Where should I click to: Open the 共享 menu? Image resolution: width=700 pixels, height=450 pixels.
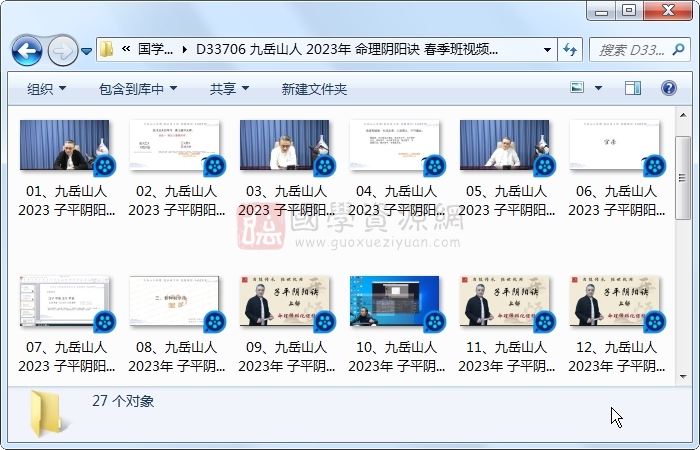229,89
